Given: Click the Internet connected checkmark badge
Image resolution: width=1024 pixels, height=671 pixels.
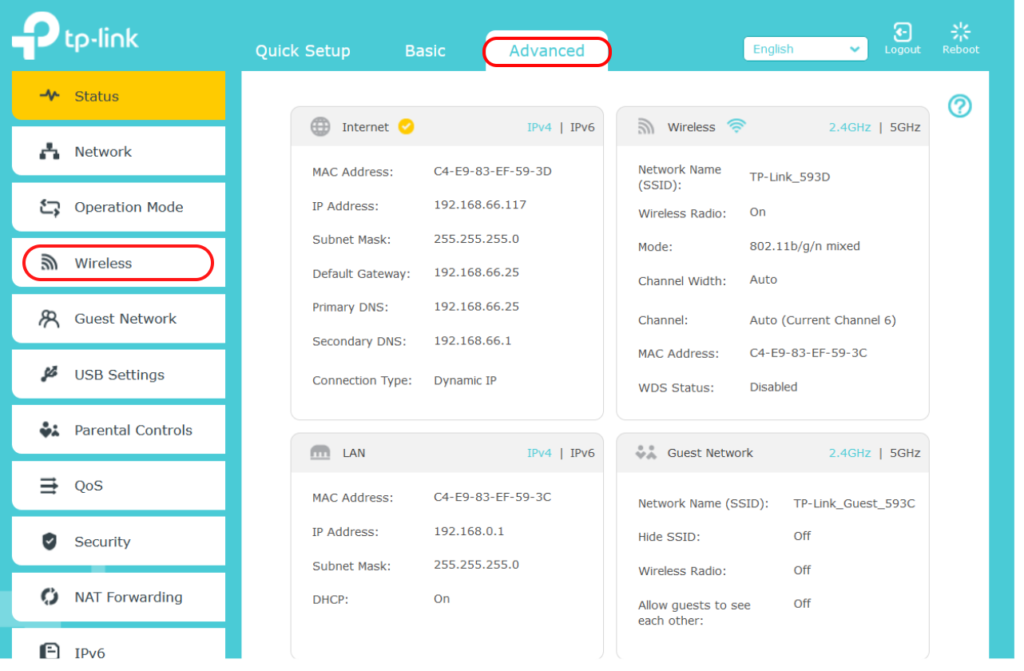Looking at the screenshot, I should click(x=406, y=126).
